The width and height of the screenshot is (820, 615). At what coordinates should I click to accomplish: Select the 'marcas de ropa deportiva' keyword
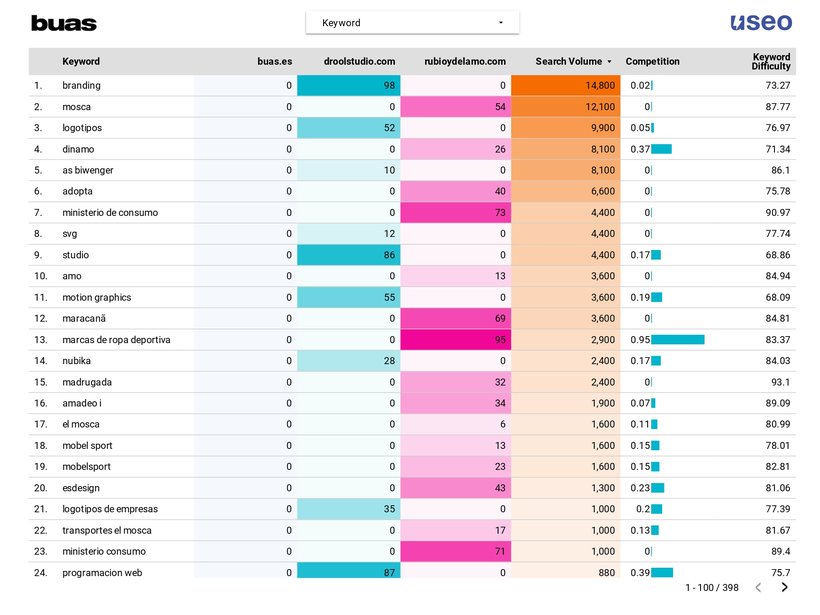pyautogui.click(x=116, y=339)
